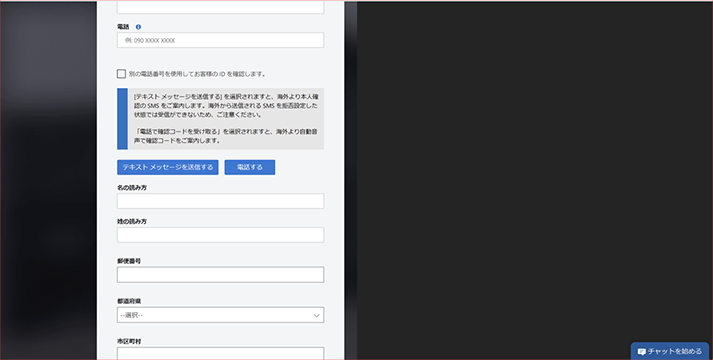The image size is (713, 360).
Task: Click the partially visible field above 電話
Action: tap(221, 7)
